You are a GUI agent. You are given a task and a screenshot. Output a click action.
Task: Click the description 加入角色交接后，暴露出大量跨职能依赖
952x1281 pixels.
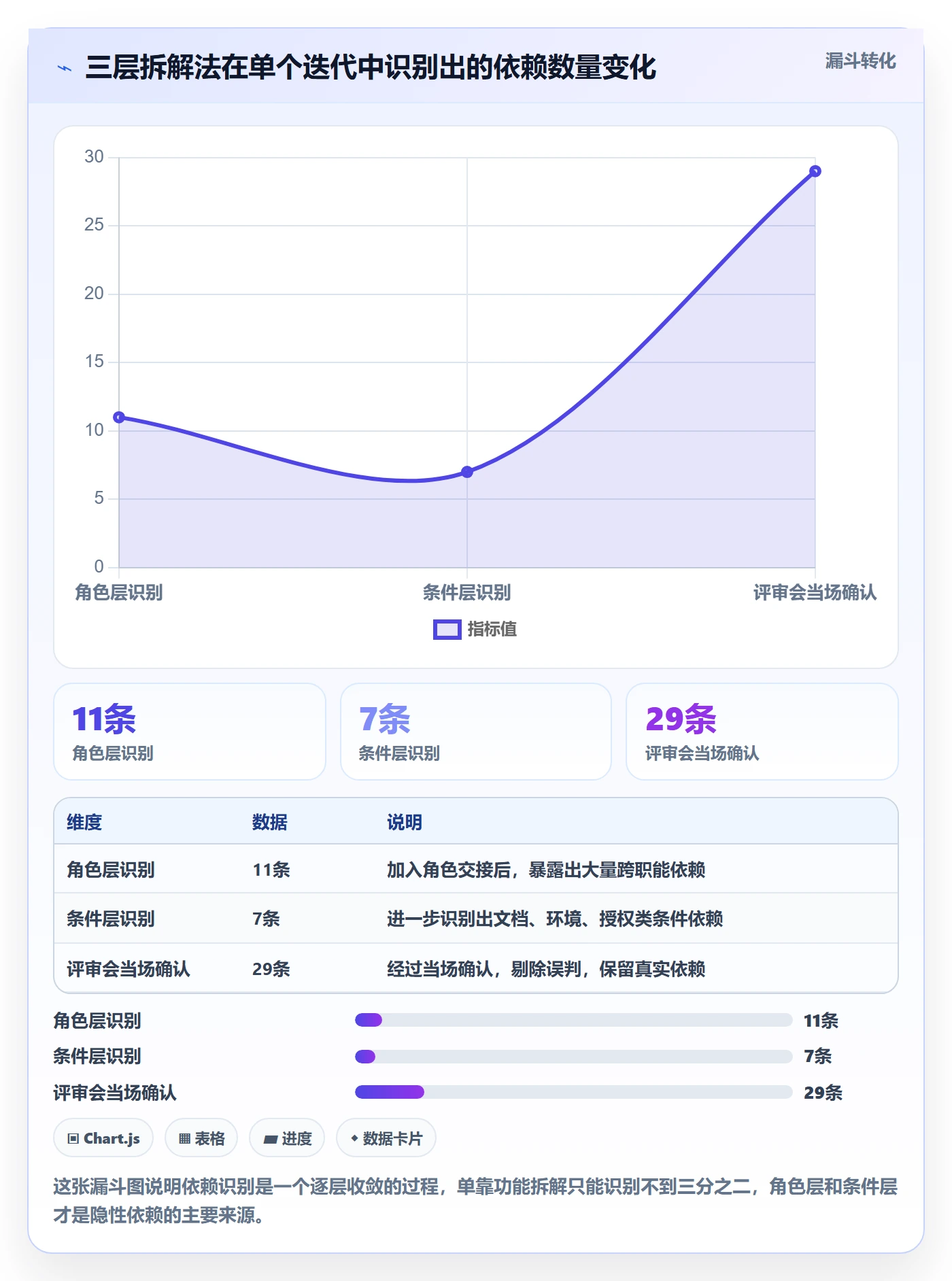[546, 870]
